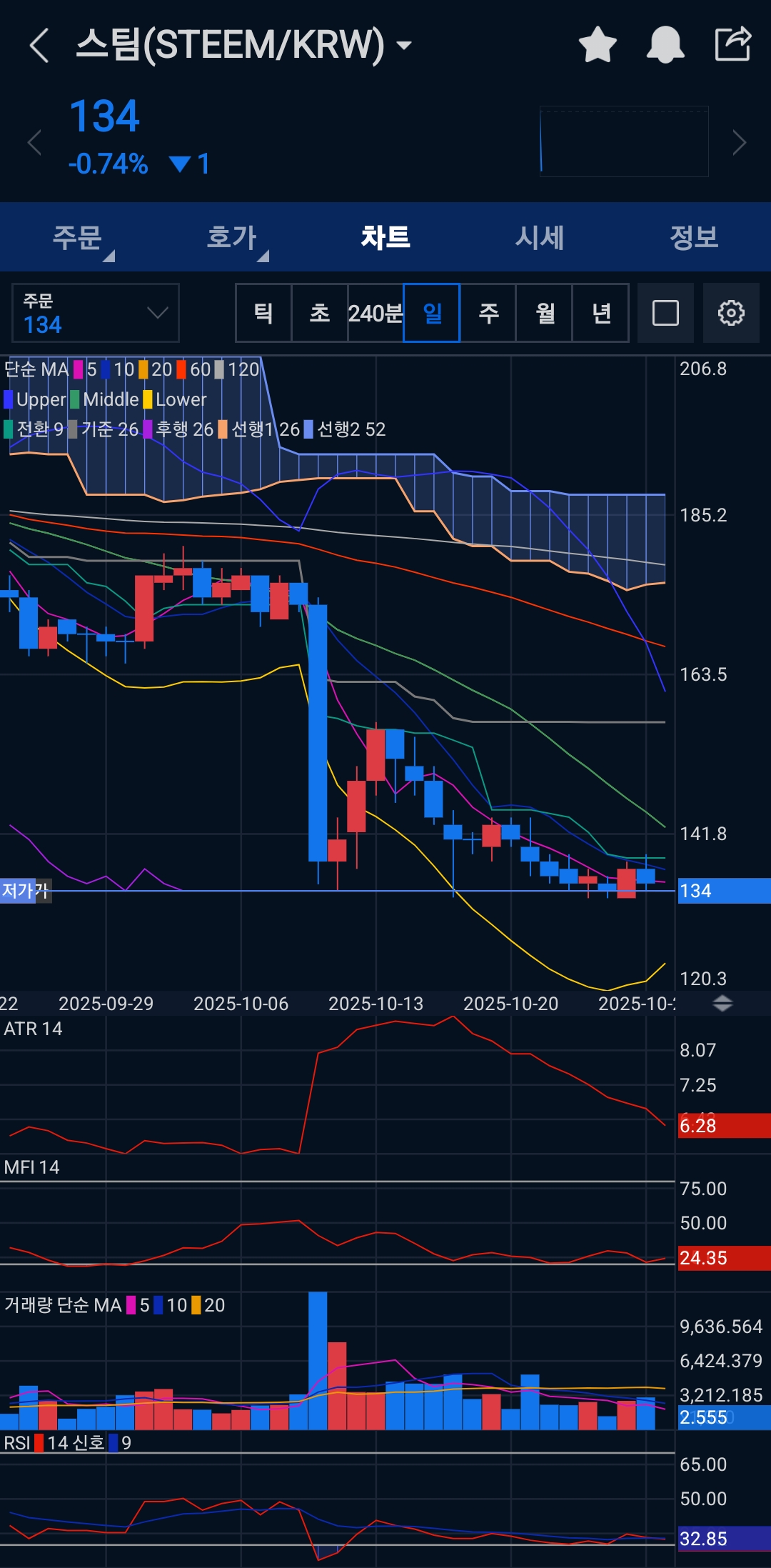The height and width of the screenshot is (1568, 771).
Task: Select the 주 weekly interval
Action: (x=488, y=313)
